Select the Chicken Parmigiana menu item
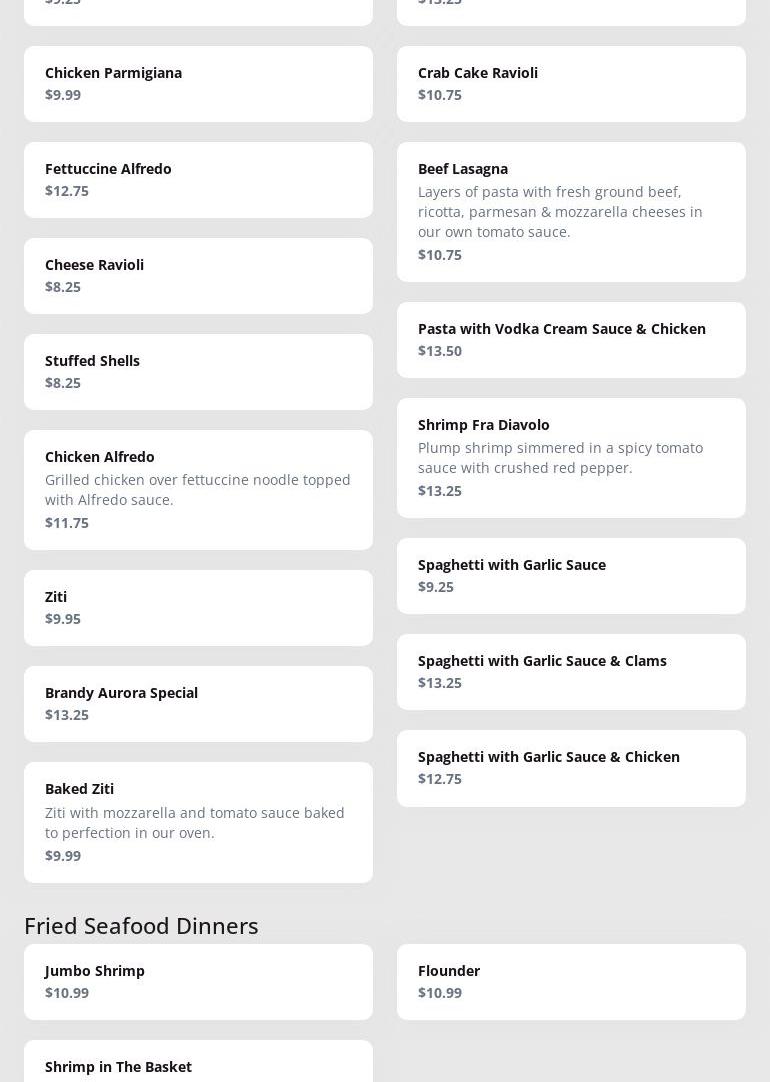Screen dimensions: 770x1082 [x=198, y=84]
